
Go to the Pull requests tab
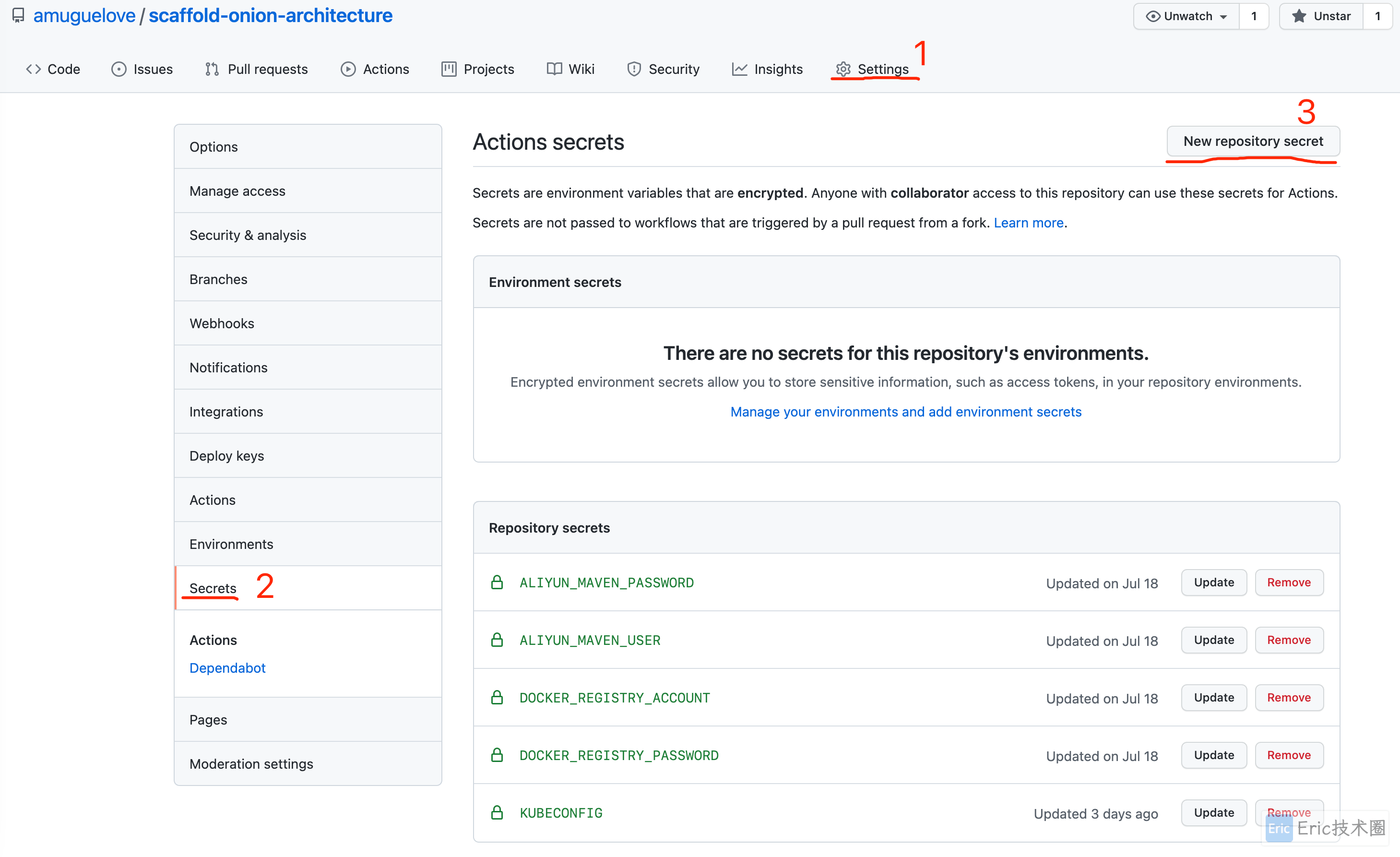click(x=257, y=69)
